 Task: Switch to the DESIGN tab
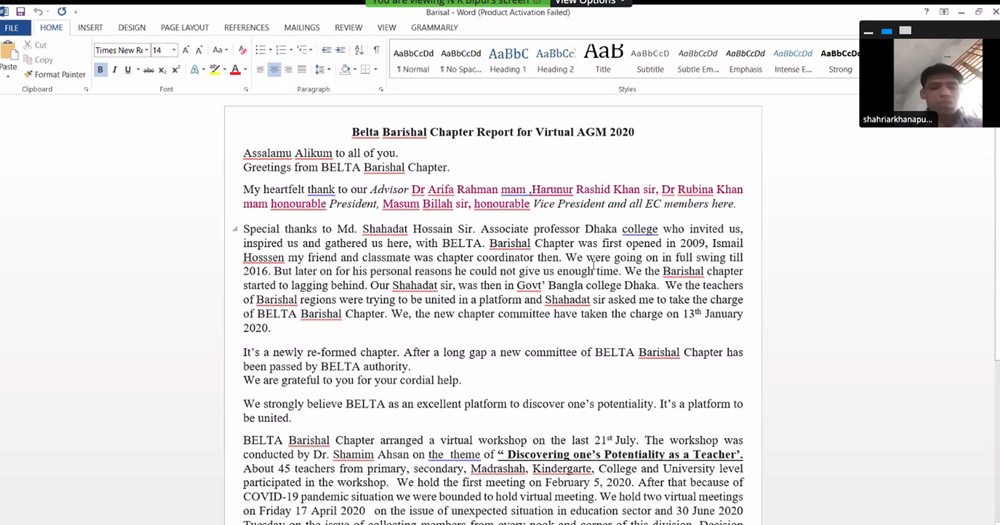pyautogui.click(x=131, y=27)
